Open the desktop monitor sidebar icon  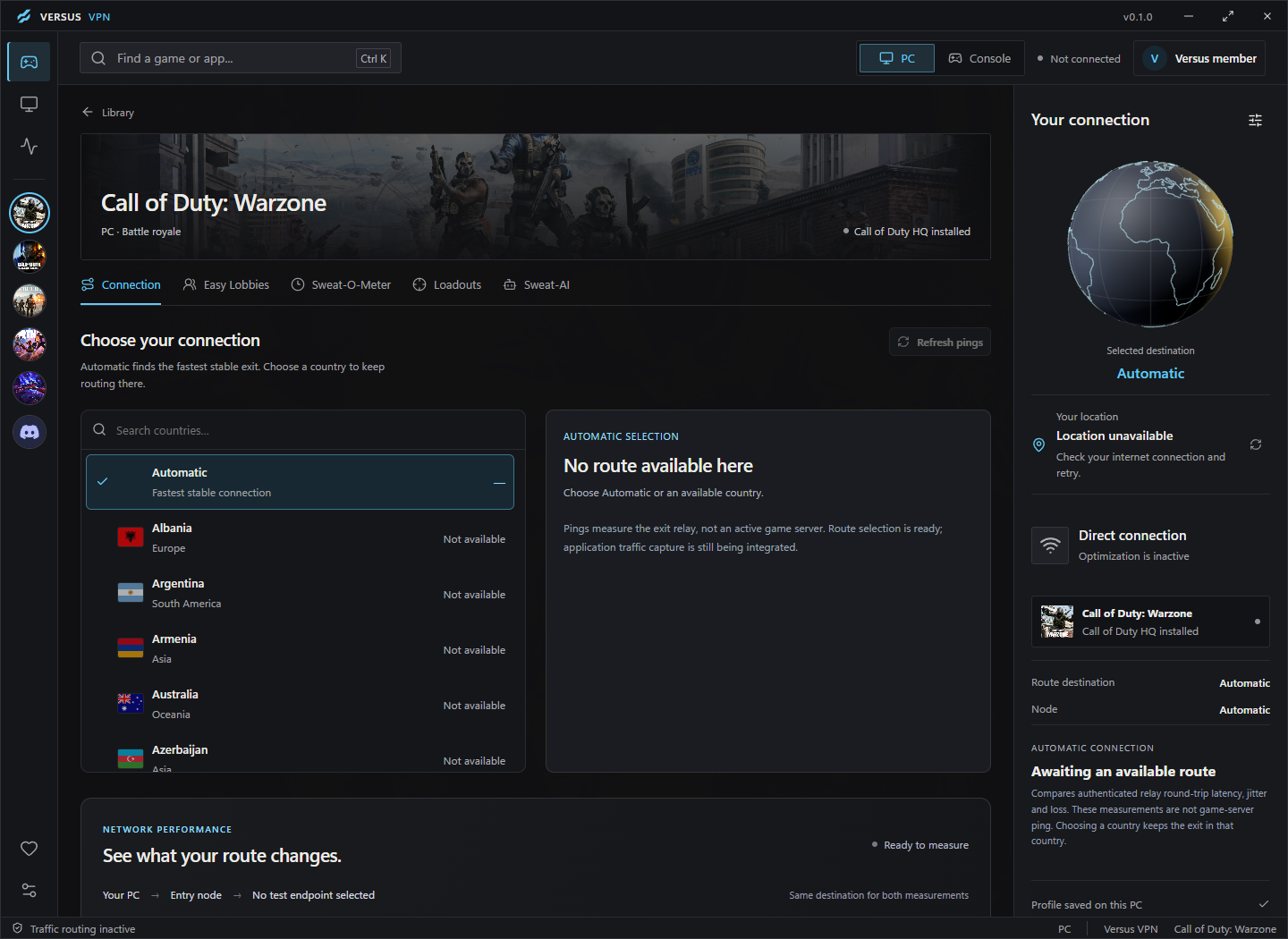tap(29, 104)
